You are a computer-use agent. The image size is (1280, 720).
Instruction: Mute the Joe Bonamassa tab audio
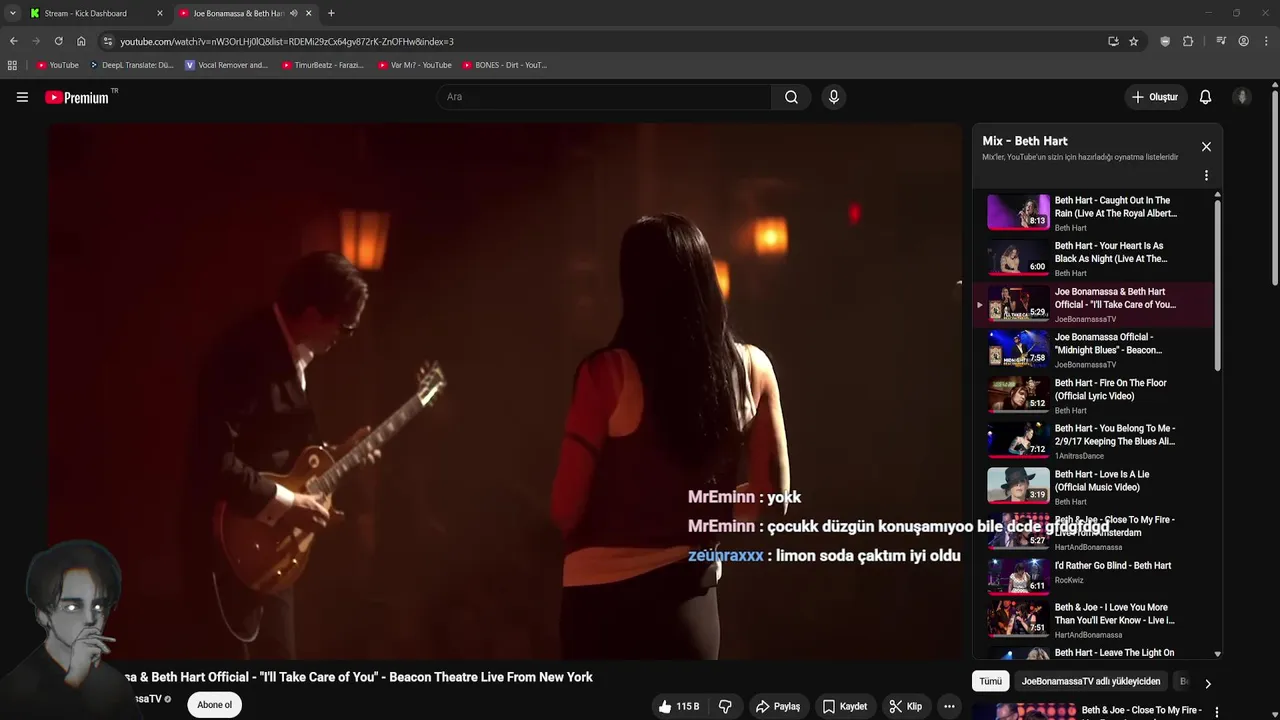pyautogui.click(x=293, y=13)
